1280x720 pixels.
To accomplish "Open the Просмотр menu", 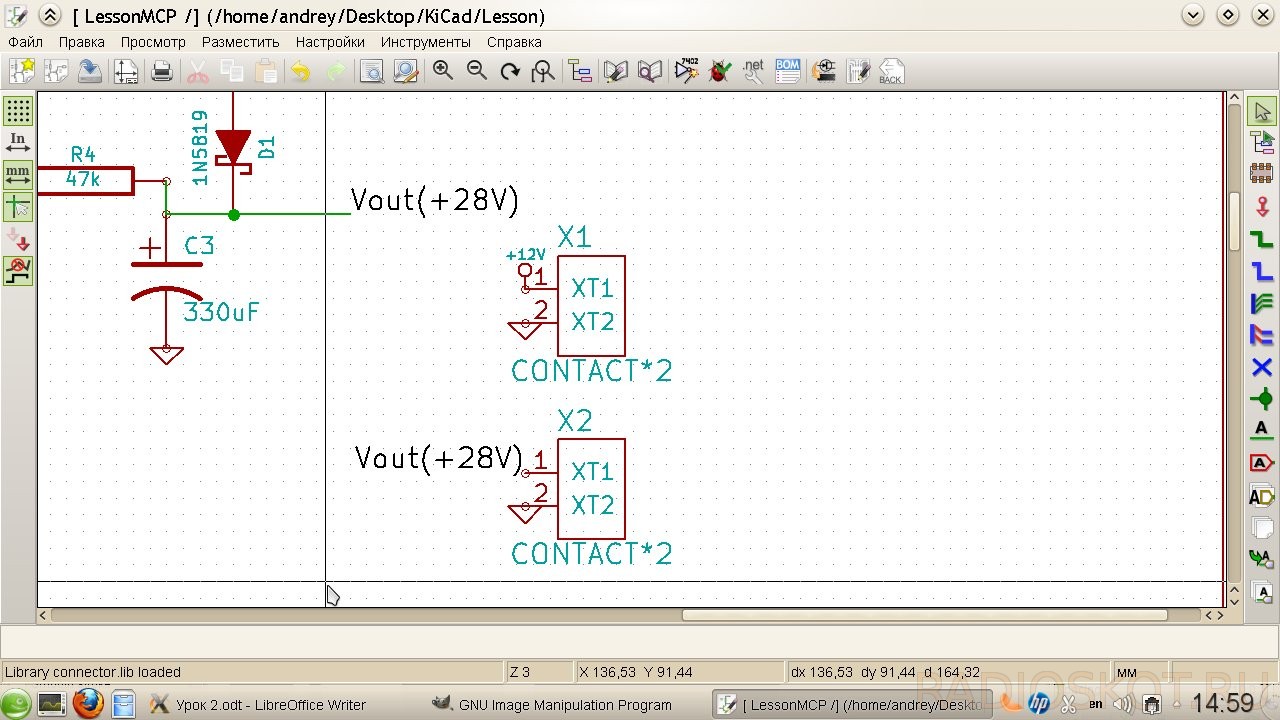I will click(x=153, y=42).
